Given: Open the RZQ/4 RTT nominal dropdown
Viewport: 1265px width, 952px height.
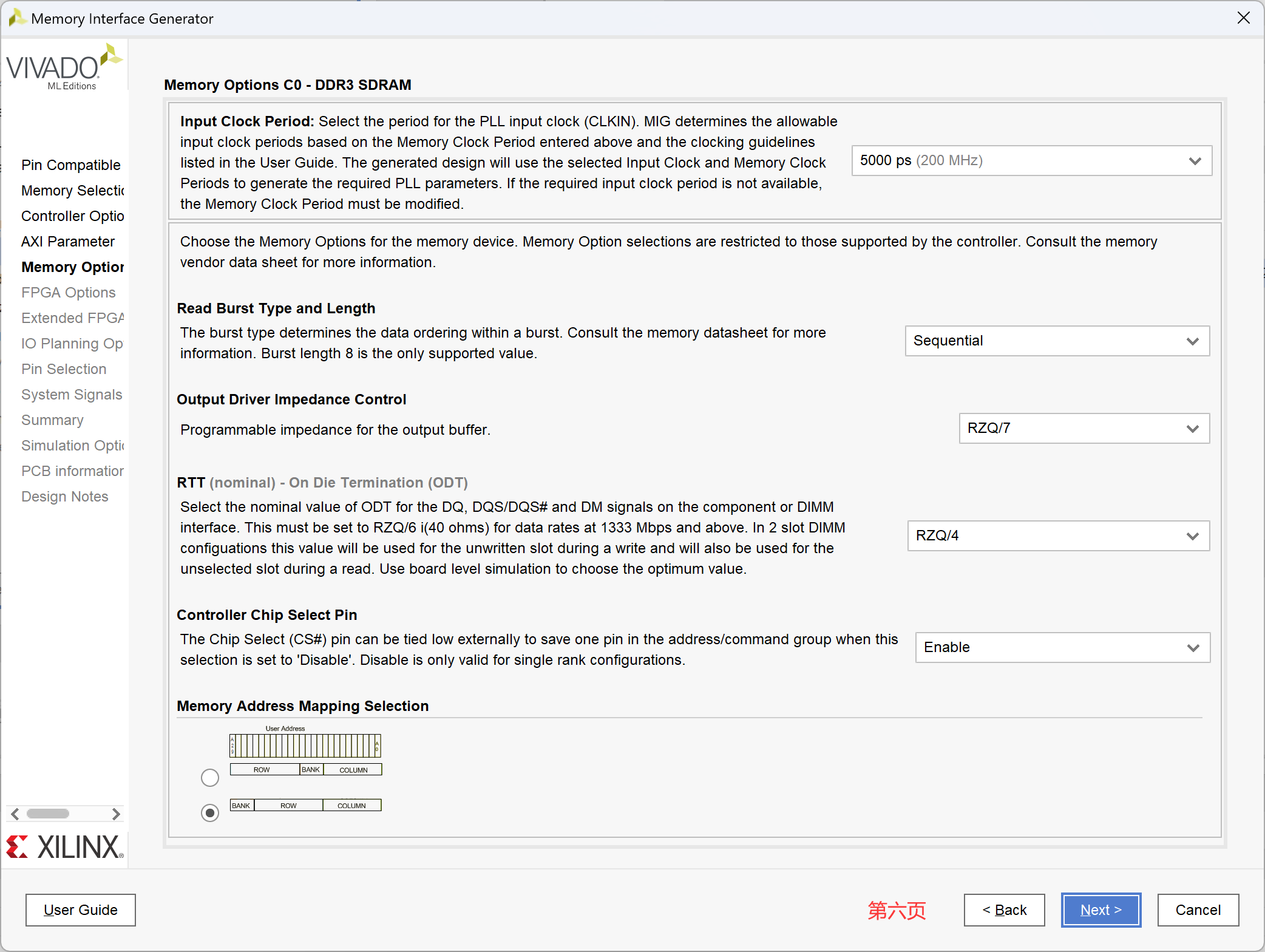Looking at the screenshot, I should coord(1058,536).
